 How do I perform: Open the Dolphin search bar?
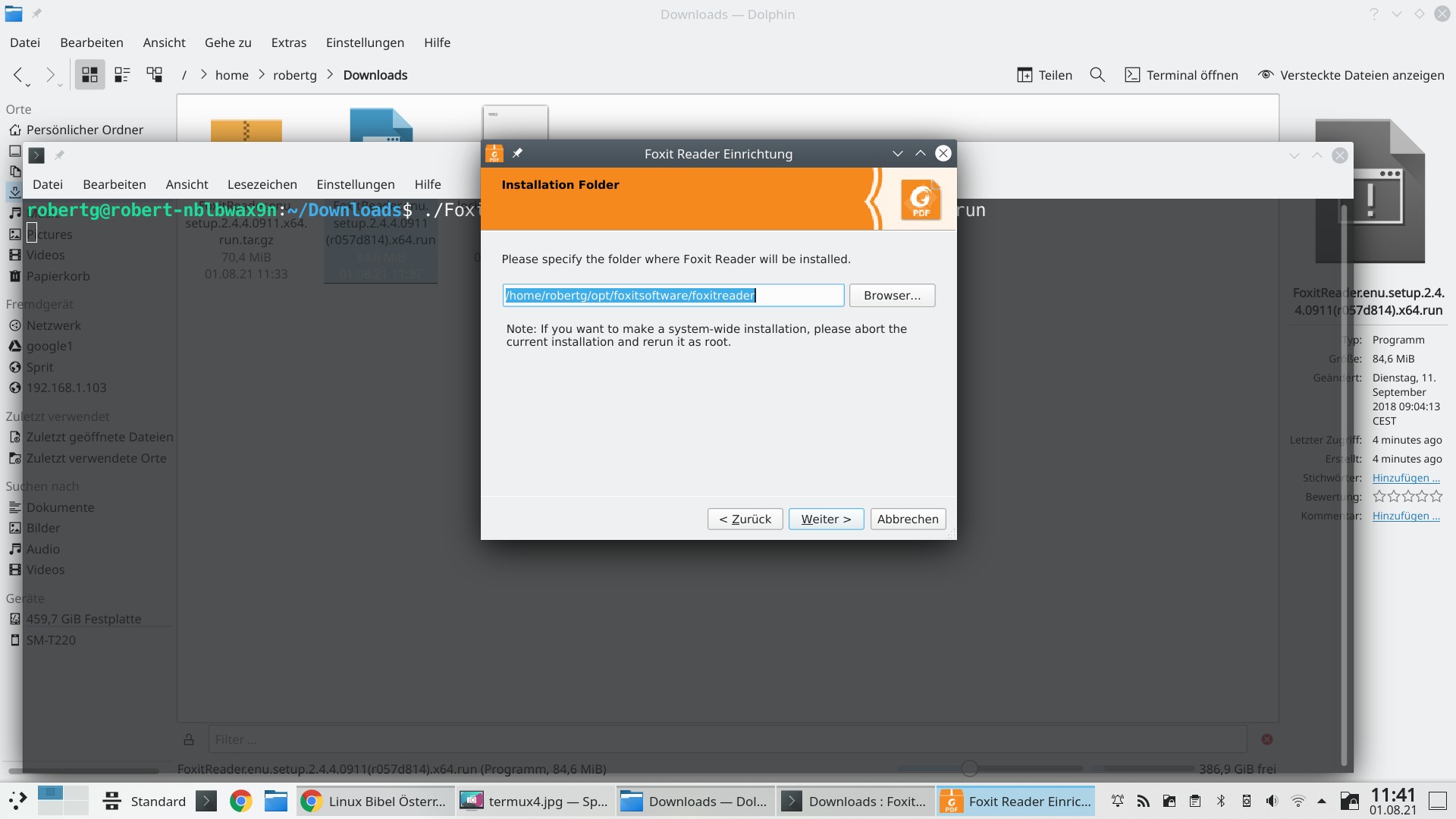pyautogui.click(x=1097, y=74)
